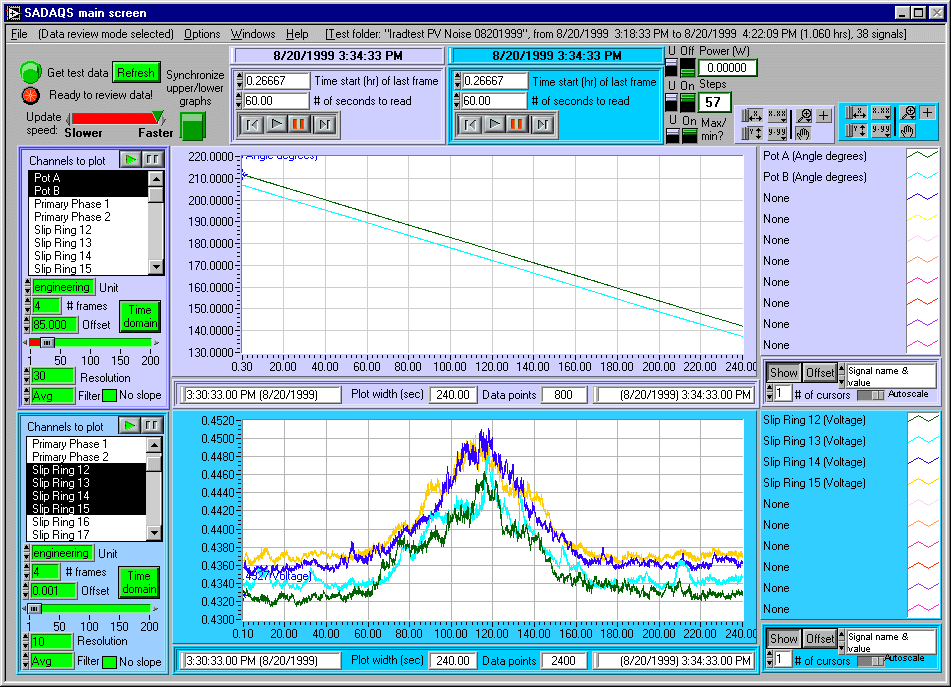Select Primary Phase 1 in upper channel list
The height and width of the screenshot is (687, 951).
point(72,204)
